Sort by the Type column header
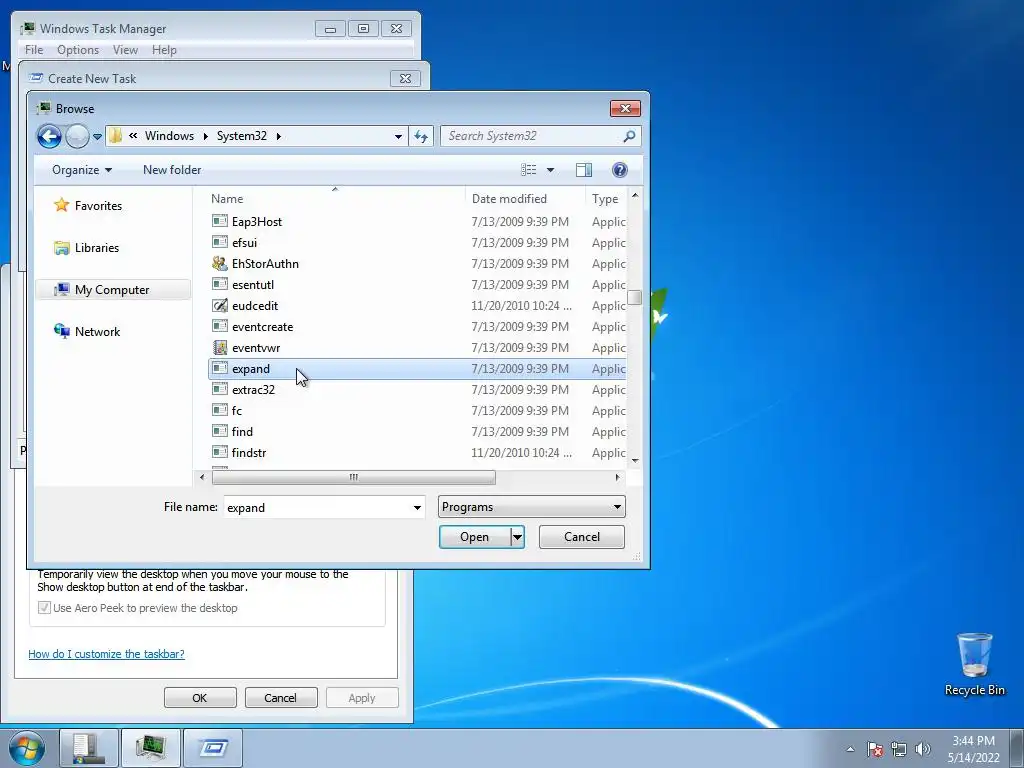The height and width of the screenshot is (768, 1024). point(605,199)
